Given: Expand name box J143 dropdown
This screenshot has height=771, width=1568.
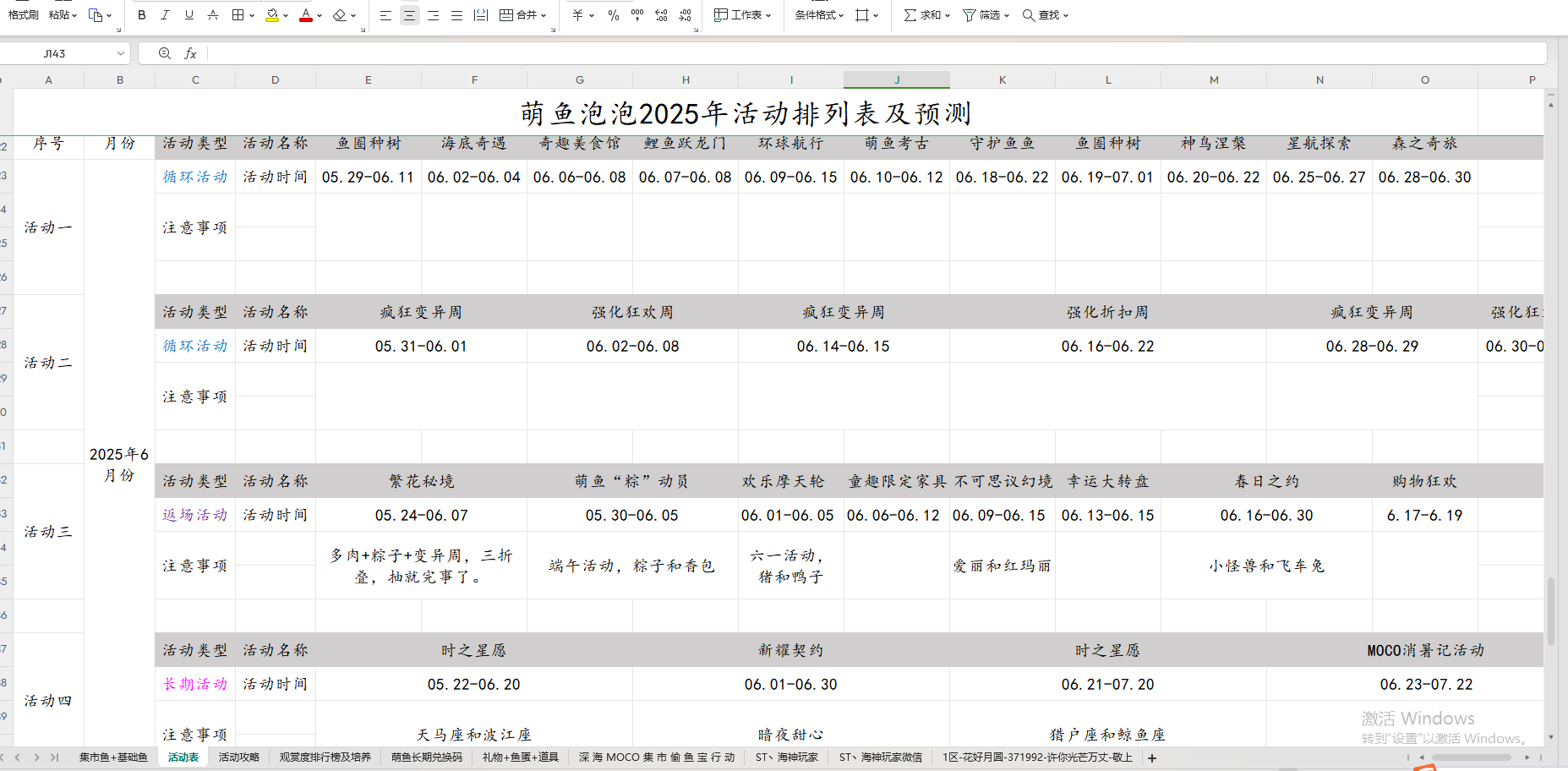Looking at the screenshot, I should click(x=121, y=53).
